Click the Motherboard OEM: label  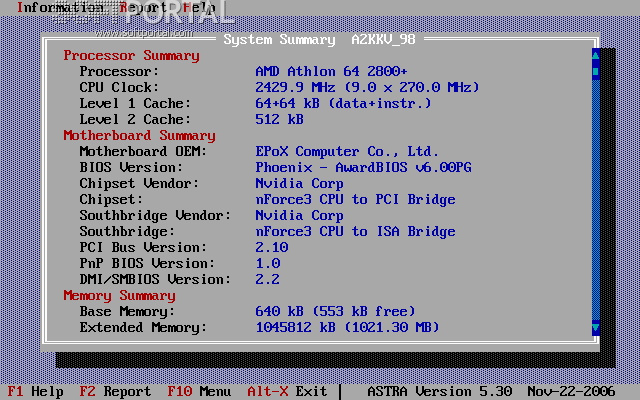click(143, 151)
